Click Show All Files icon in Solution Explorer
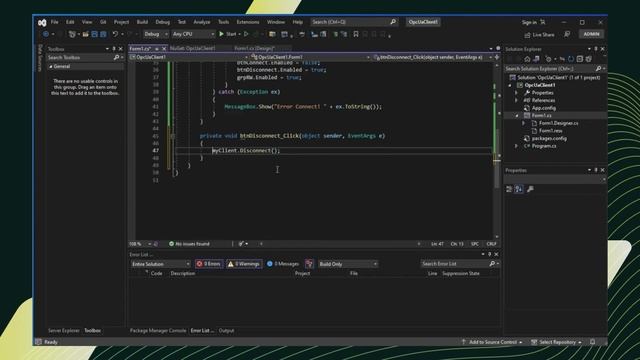Viewport: 640px width, 360px height. [x=589, y=59]
